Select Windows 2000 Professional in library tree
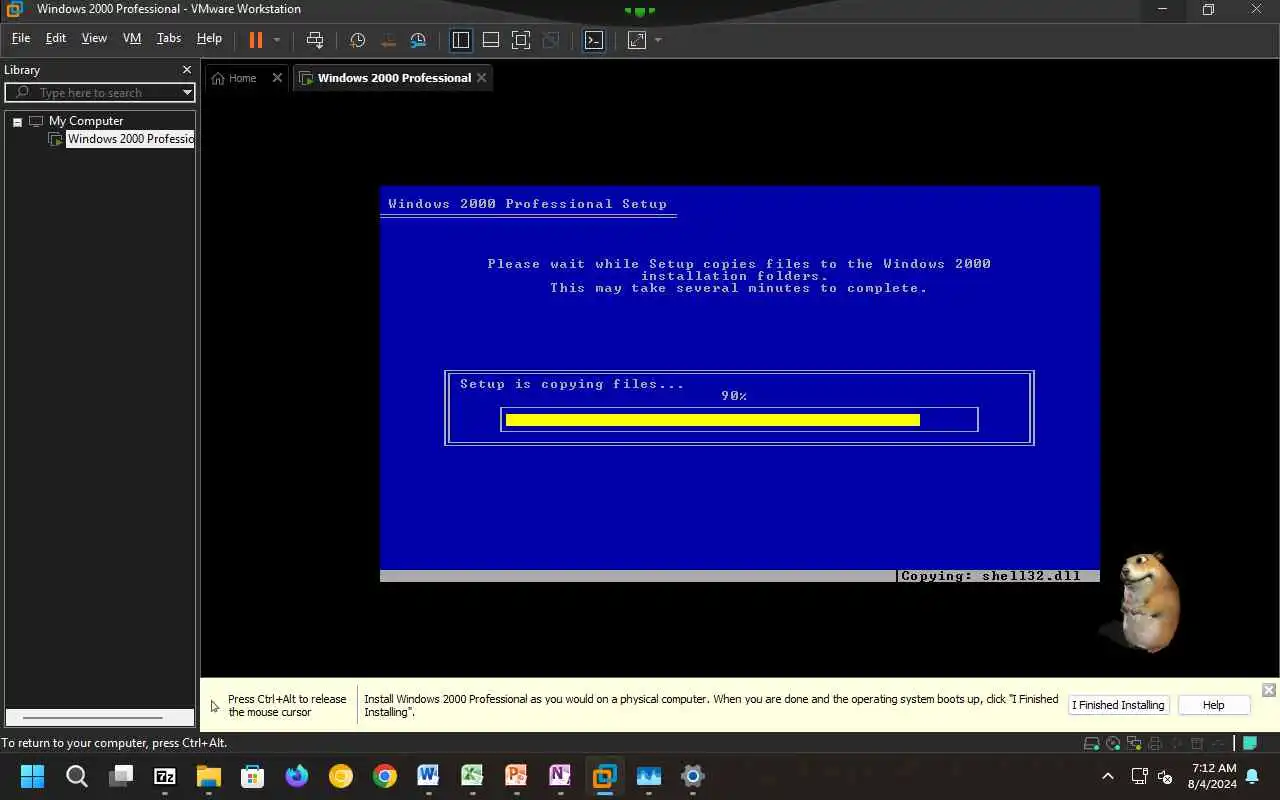1280x800 pixels. (x=130, y=139)
